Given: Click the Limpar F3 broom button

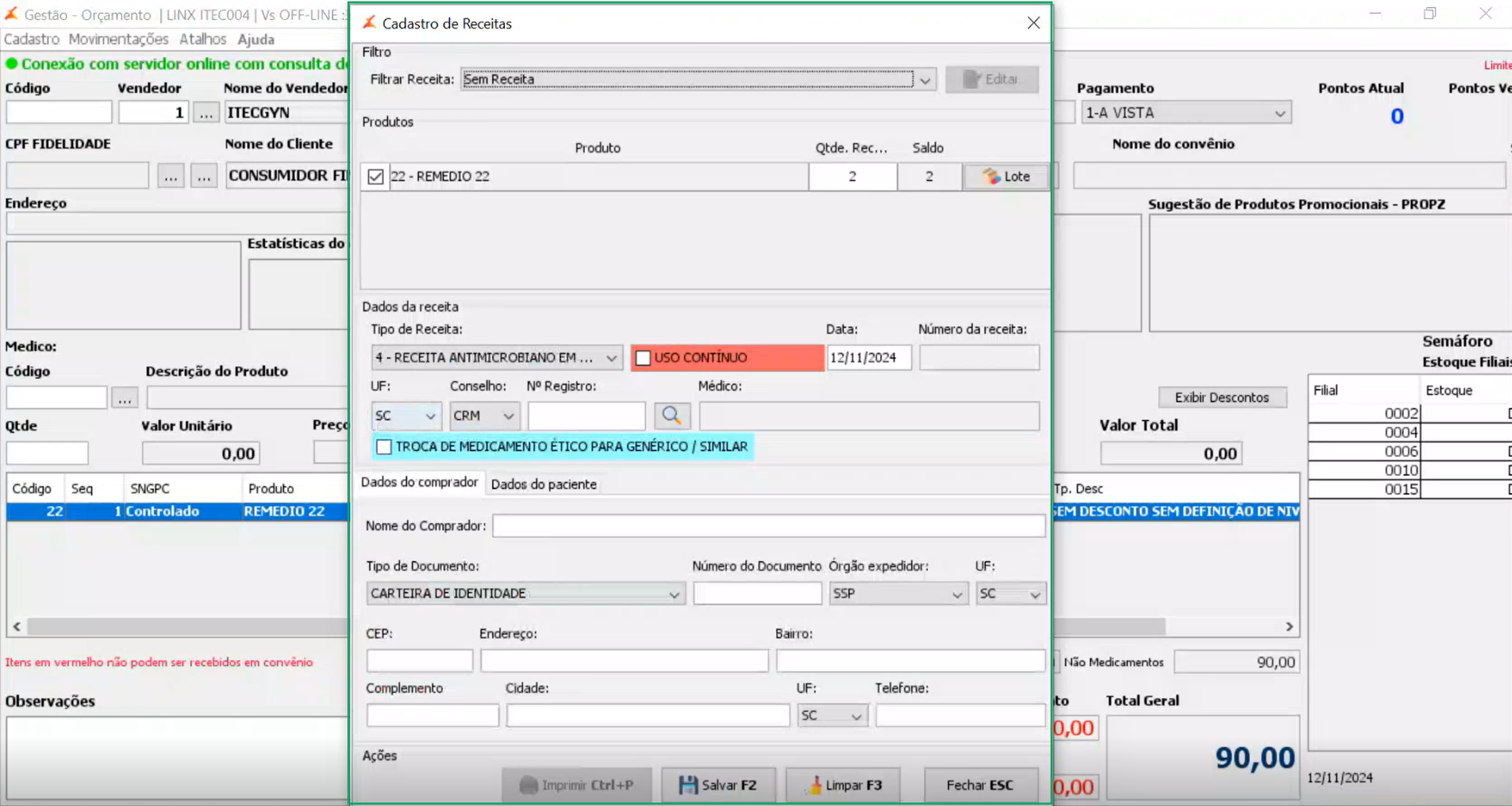Looking at the screenshot, I should point(844,785).
